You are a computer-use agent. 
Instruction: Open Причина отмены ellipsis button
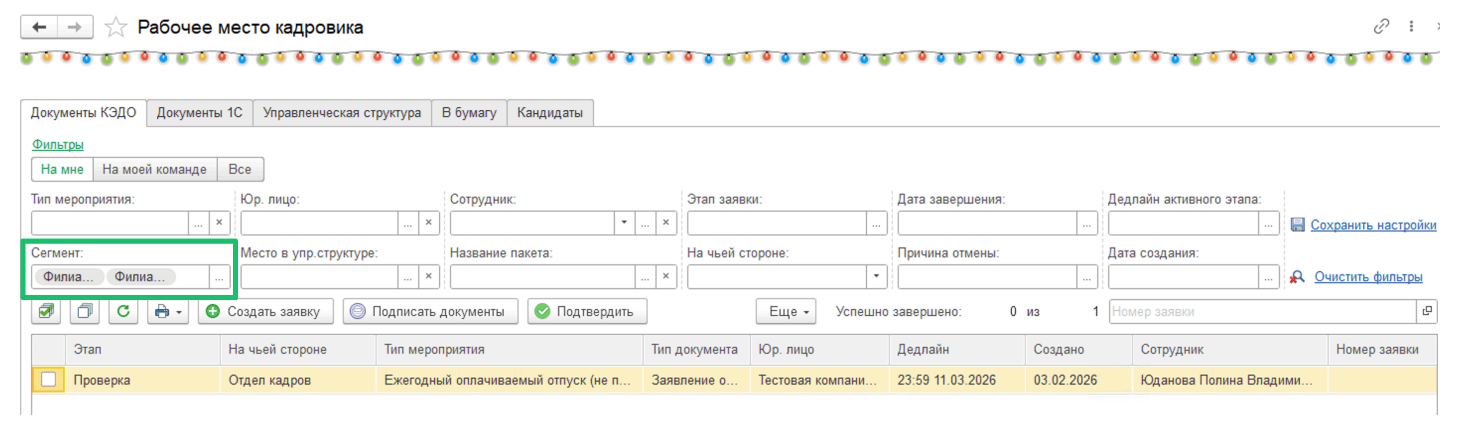[1087, 276]
